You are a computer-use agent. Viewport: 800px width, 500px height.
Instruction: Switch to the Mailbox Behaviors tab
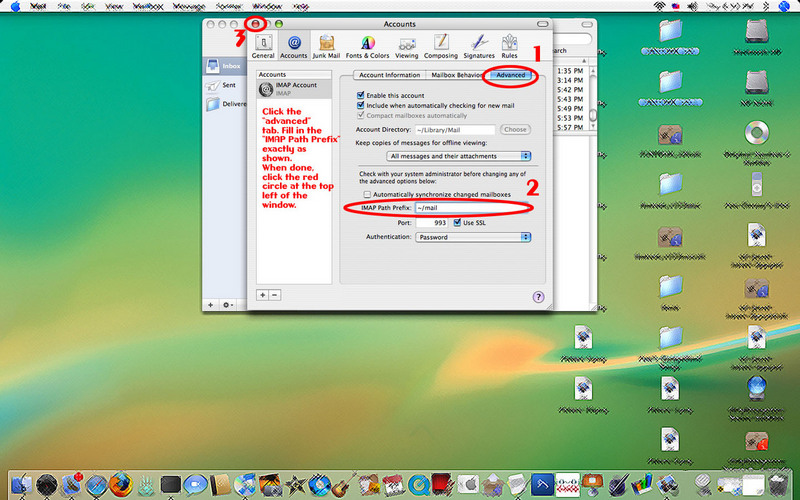tap(457, 75)
